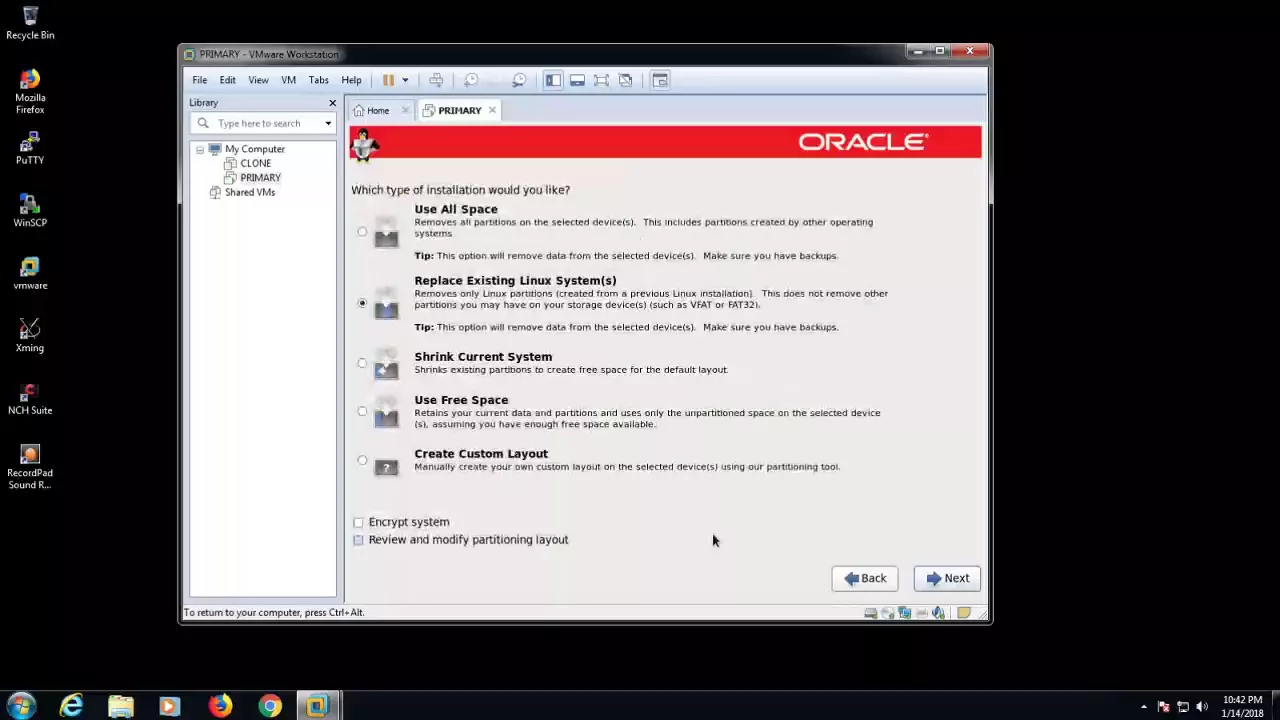The height and width of the screenshot is (720, 1280).
Task: Open the NCH Suite desktop icon
Action: coord(30,398)
